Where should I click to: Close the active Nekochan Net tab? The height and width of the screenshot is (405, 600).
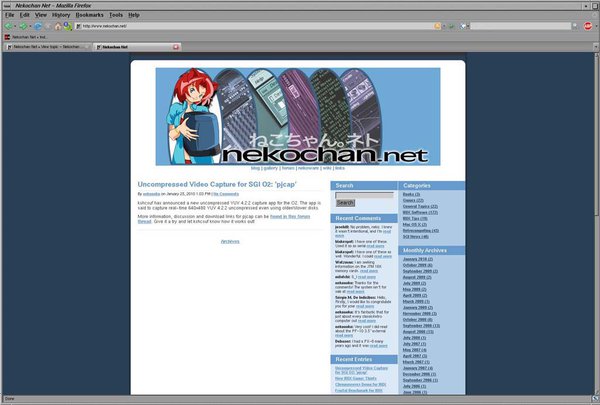point(176,47)
